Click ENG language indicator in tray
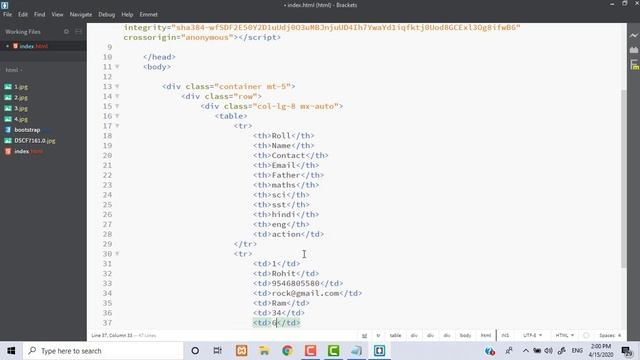The width and height of the screenshot is (640, 360). [577, 351]
